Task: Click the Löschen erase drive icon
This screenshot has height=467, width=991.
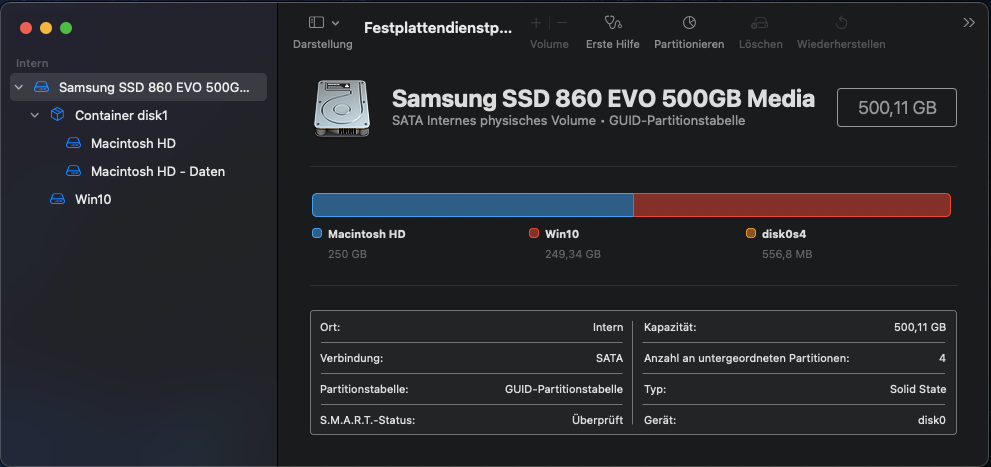Action: [x=760, y=23]
